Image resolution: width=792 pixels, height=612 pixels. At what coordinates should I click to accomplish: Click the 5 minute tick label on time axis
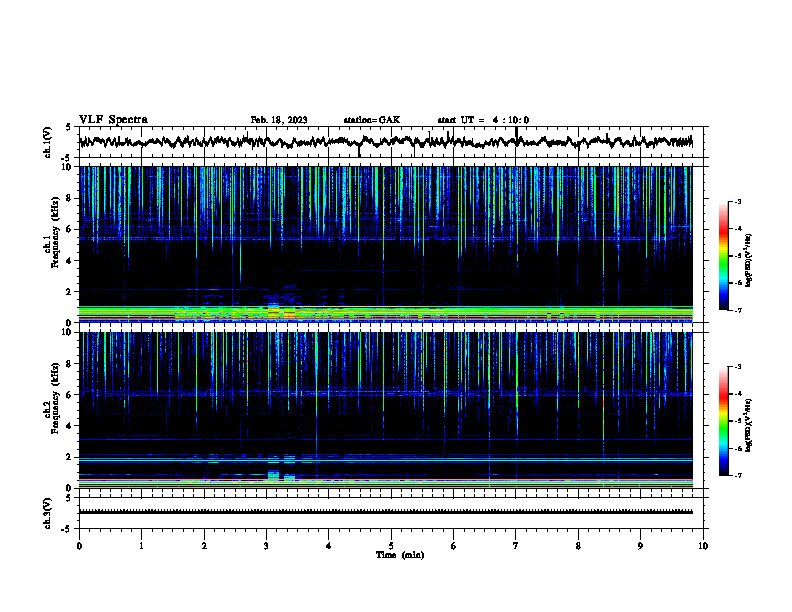pyautogui.click(x=391, y=546)
